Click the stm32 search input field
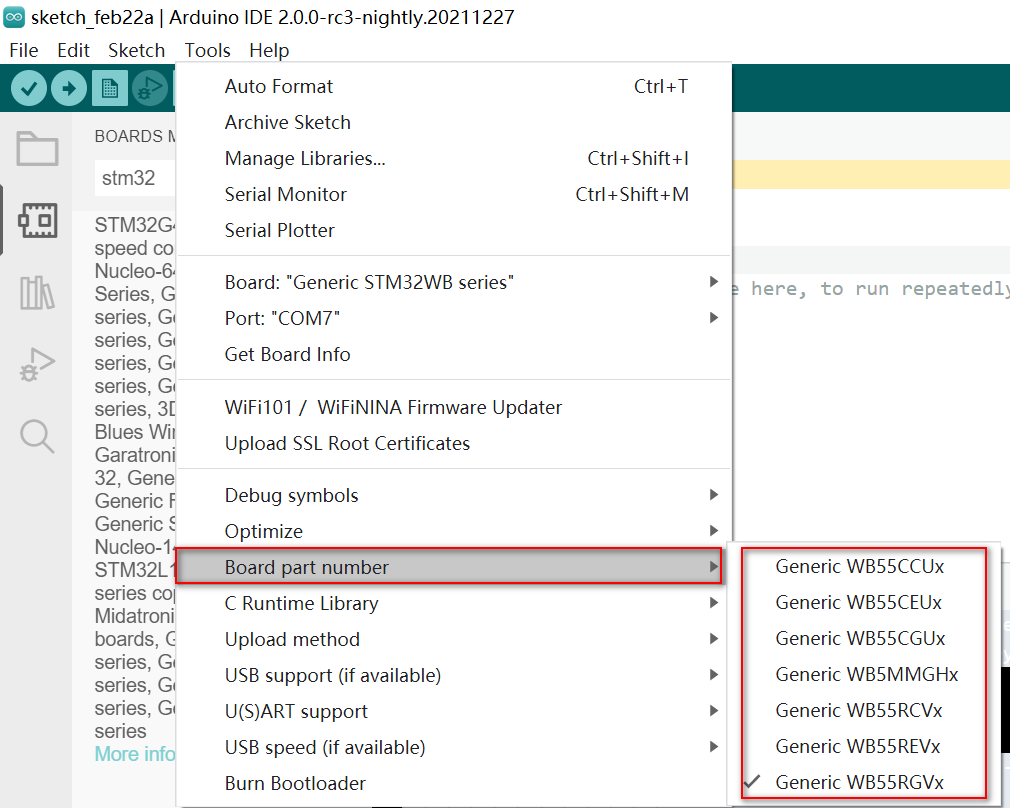 [x=128, y=178]
